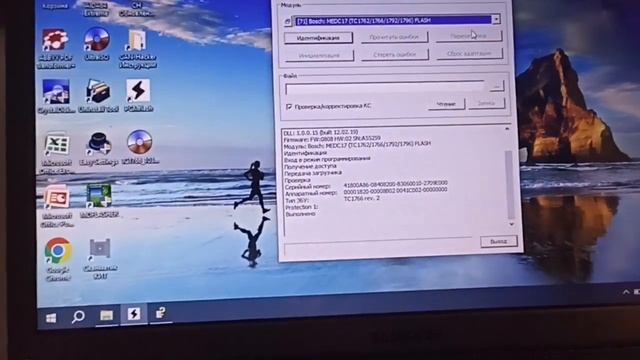Screen dimensions: 640x360
Task: Click the Прочитать ошибки button
Action: tap(394, 37)
